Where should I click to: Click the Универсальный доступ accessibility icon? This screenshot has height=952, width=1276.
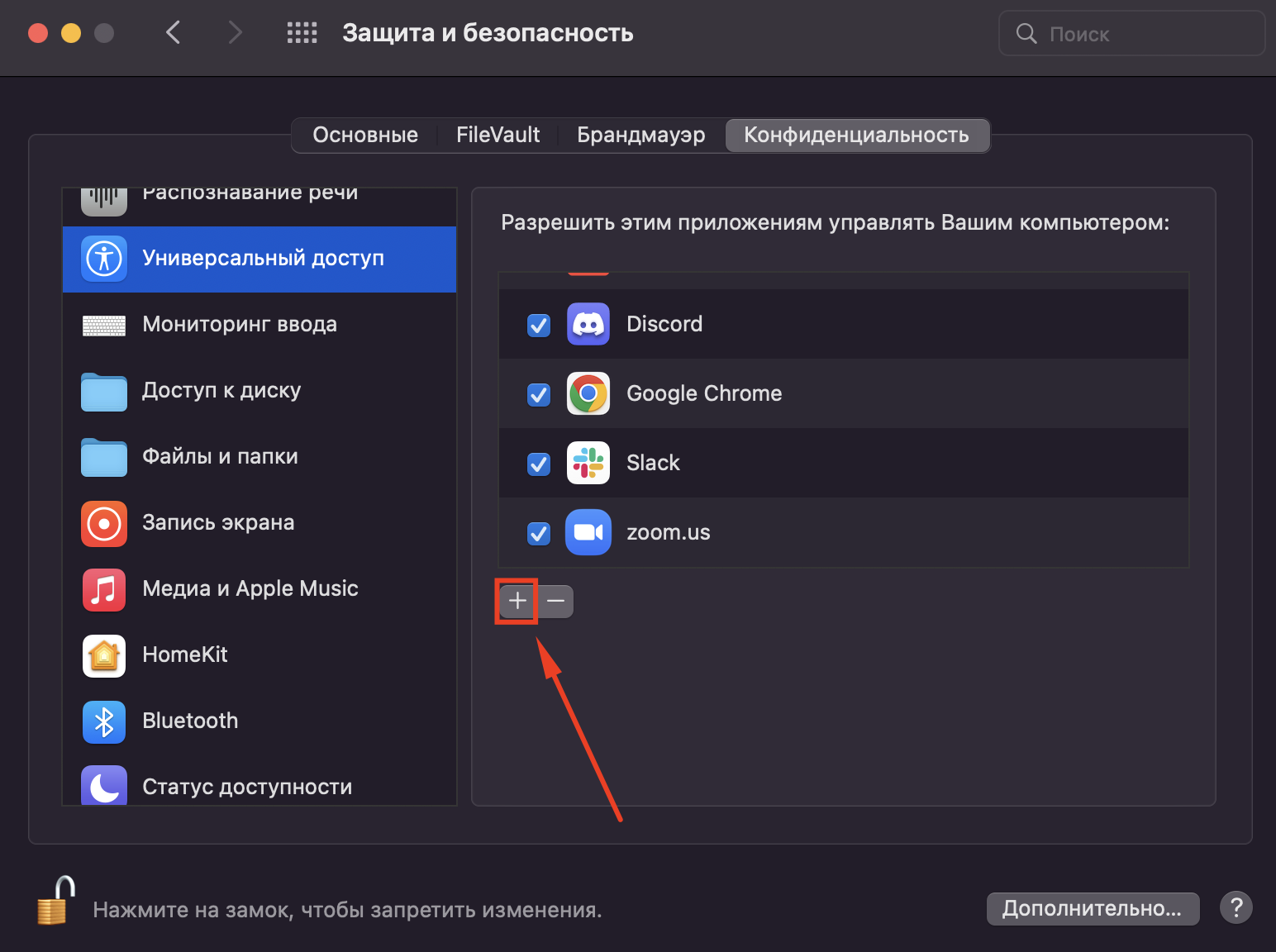coord(104,259)
